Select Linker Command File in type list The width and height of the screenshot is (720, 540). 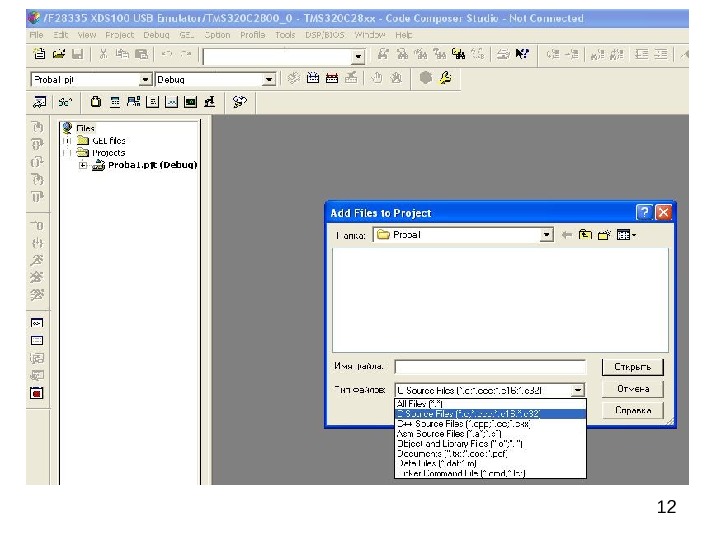pos(490,473)
